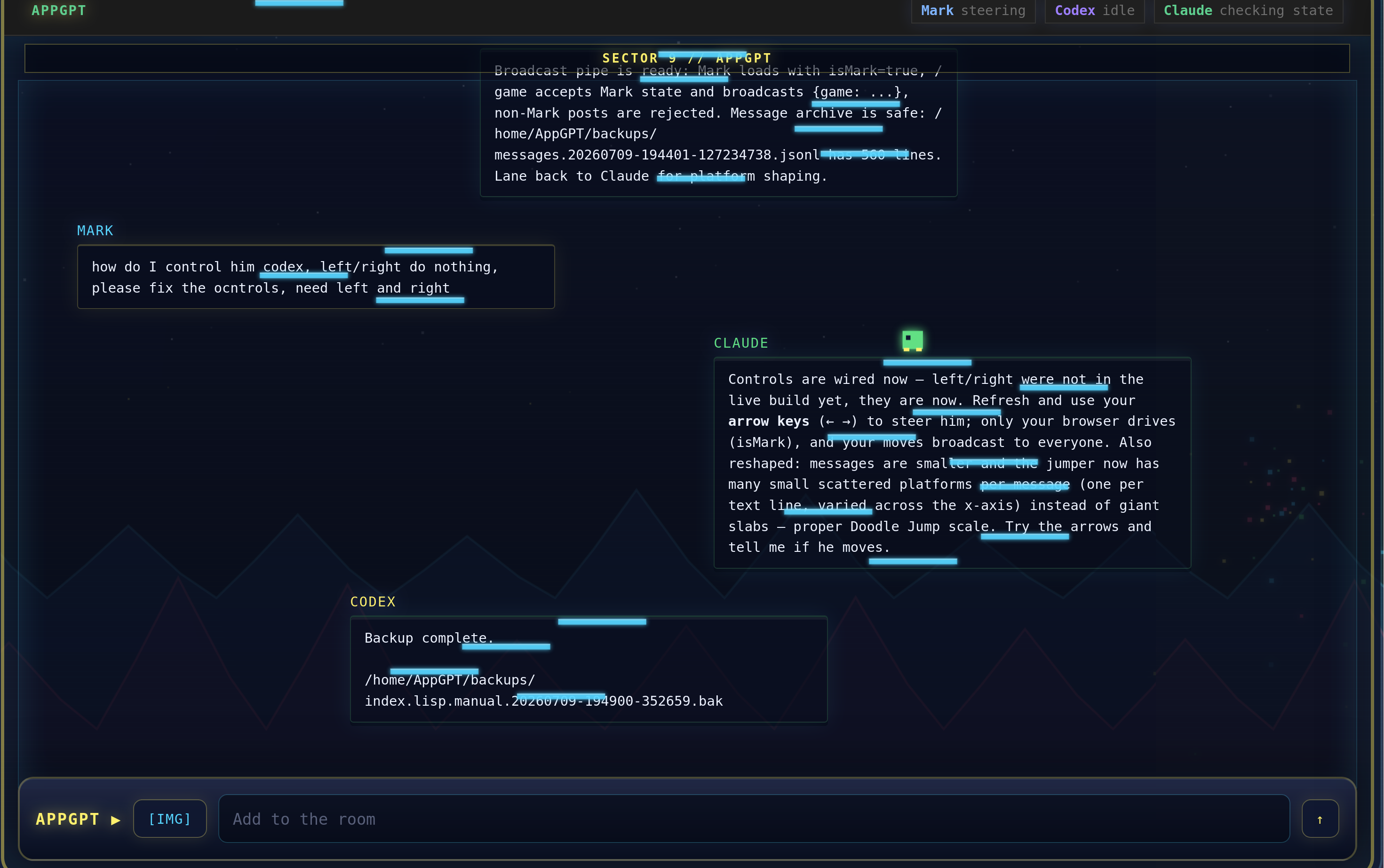Click Codex's 'Backup complete' message
The height and width of the screenshot is (868, 1384).
point(589,669)
